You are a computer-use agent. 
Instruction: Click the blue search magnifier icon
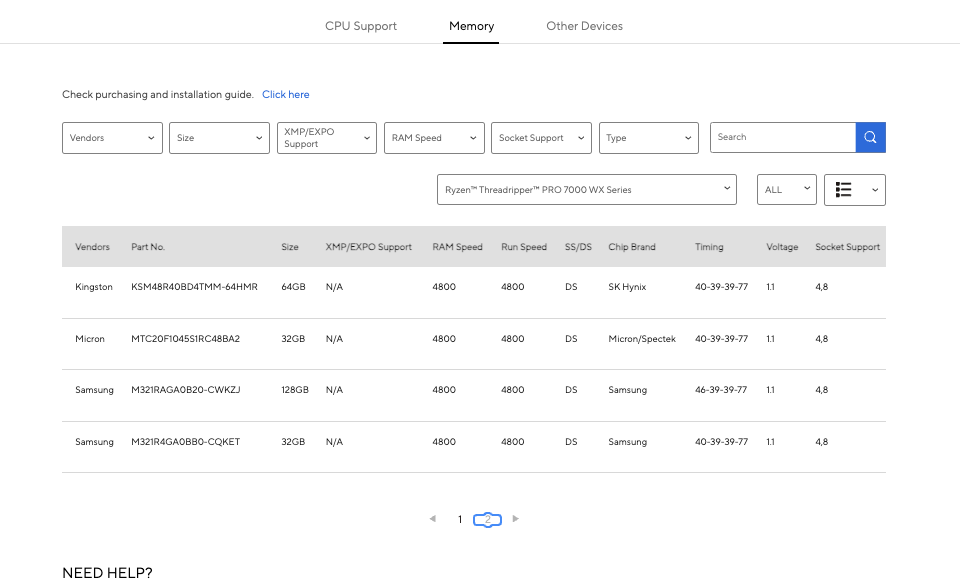[x=870, y=137]
